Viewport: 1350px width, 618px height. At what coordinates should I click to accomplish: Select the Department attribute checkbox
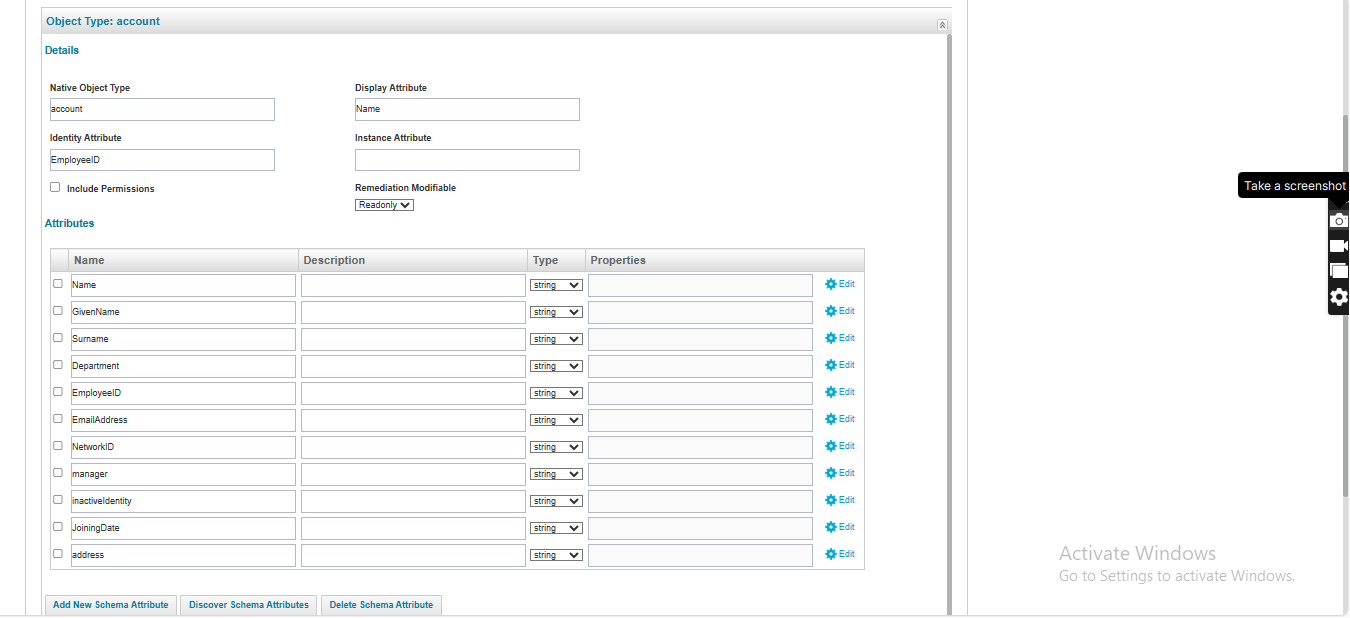(58, 365)
